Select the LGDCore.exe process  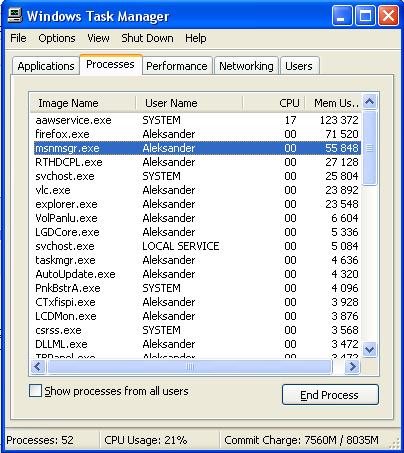coord(197,232)
